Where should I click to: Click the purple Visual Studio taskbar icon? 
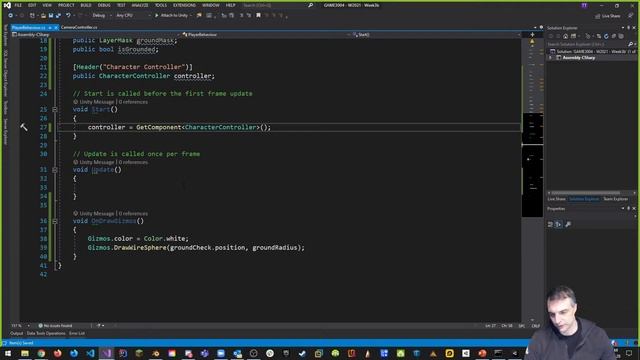click(107, 353)
